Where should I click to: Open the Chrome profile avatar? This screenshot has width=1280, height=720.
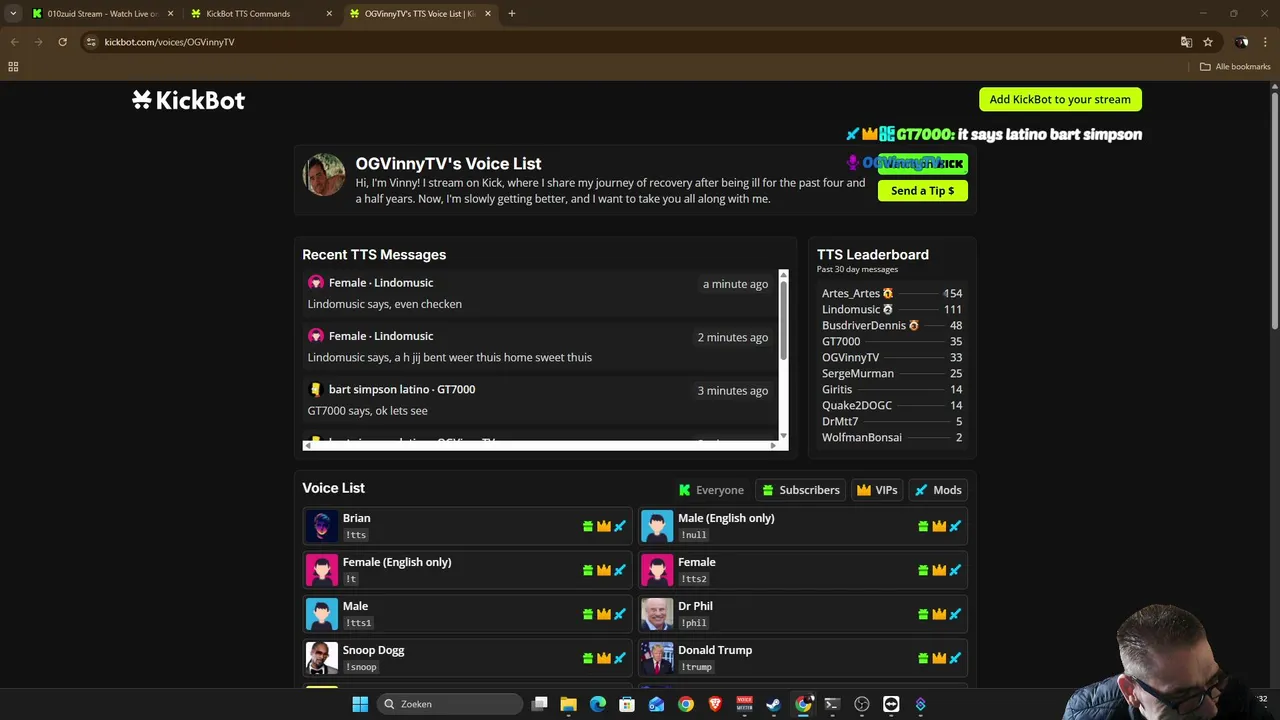tap(1241, 42)
